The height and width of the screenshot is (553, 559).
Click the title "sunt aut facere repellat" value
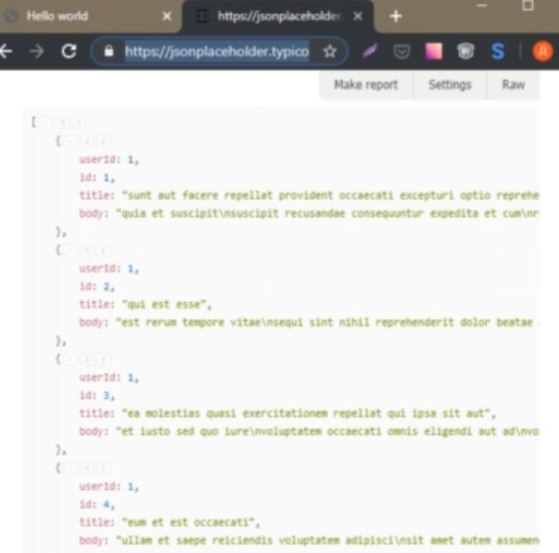coord(330,195)
